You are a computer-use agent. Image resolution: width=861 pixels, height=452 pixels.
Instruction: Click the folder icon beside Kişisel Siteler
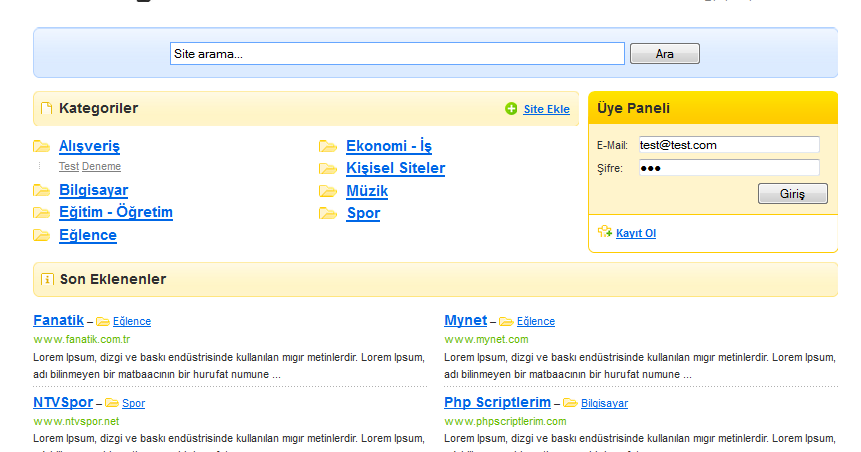[x=328, y=169]
